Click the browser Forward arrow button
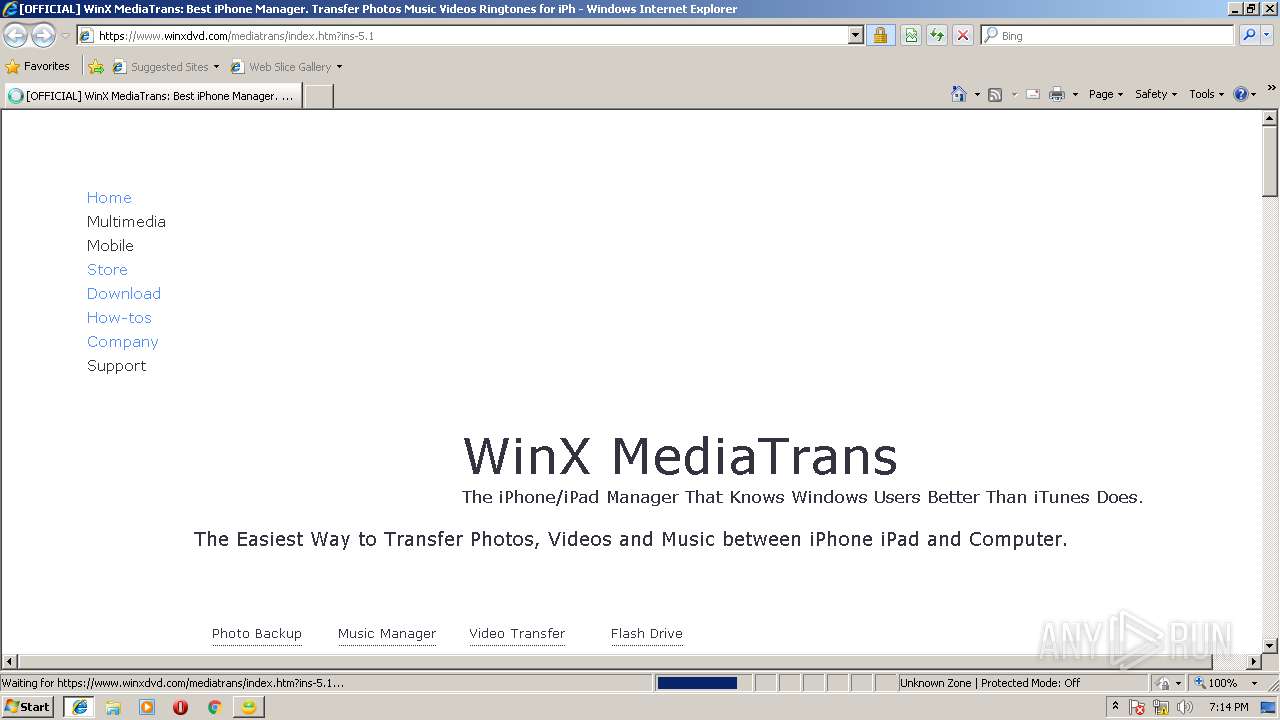1280x720 pixels. pyautogui.click(x=43, y=36)
